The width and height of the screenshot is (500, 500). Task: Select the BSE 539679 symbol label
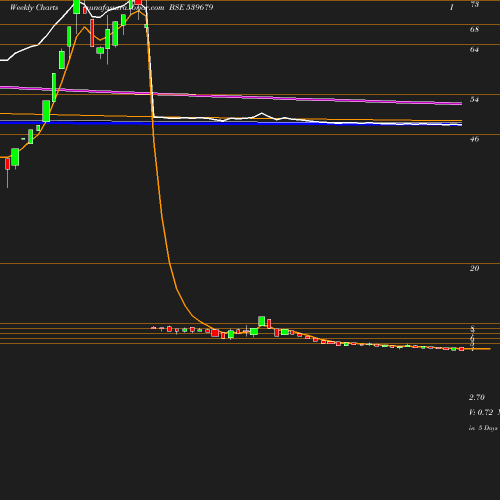click(x=191, y=7)
